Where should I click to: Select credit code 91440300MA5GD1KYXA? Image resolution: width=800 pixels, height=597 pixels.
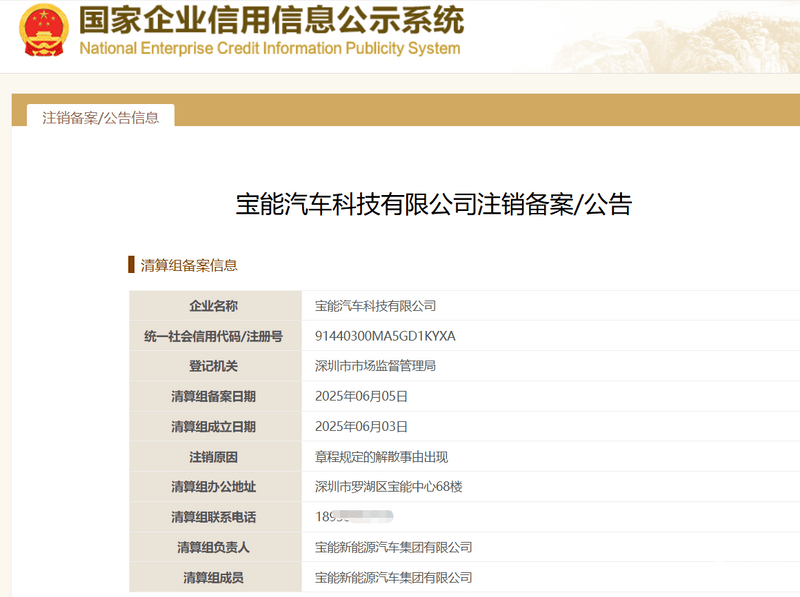tap(385, 336)
